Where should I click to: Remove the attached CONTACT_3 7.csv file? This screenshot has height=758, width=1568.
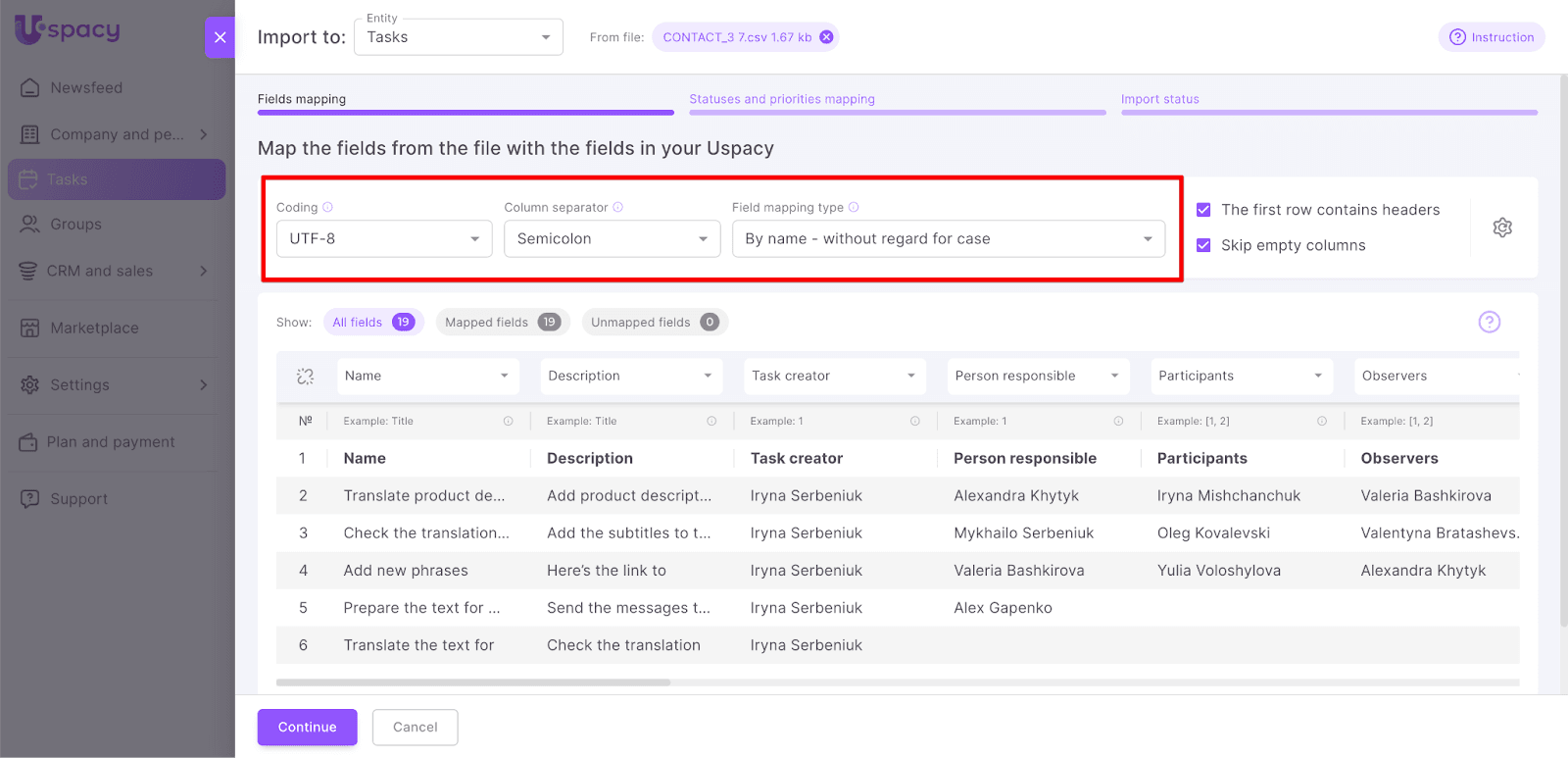826,37
